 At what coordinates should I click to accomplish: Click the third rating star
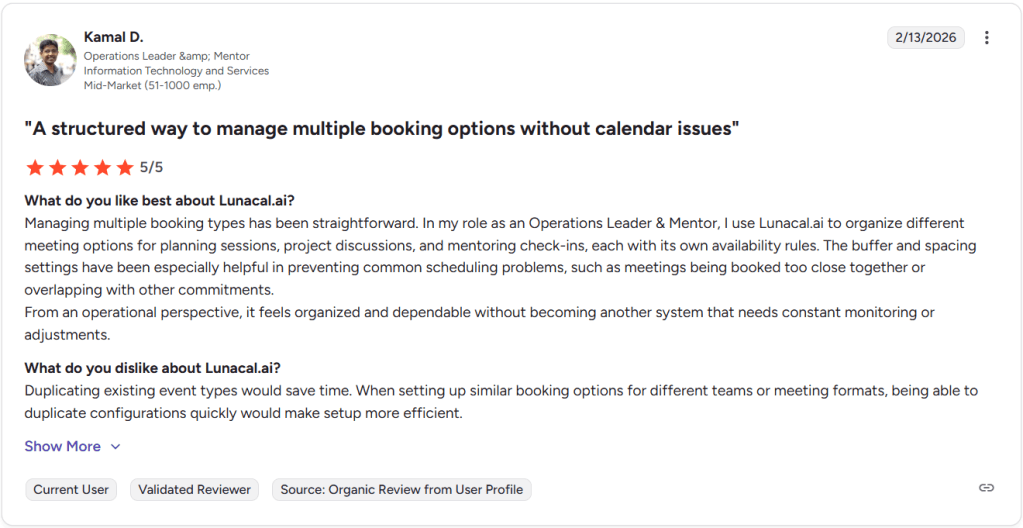pyautogui.click(x=80, y=167)
